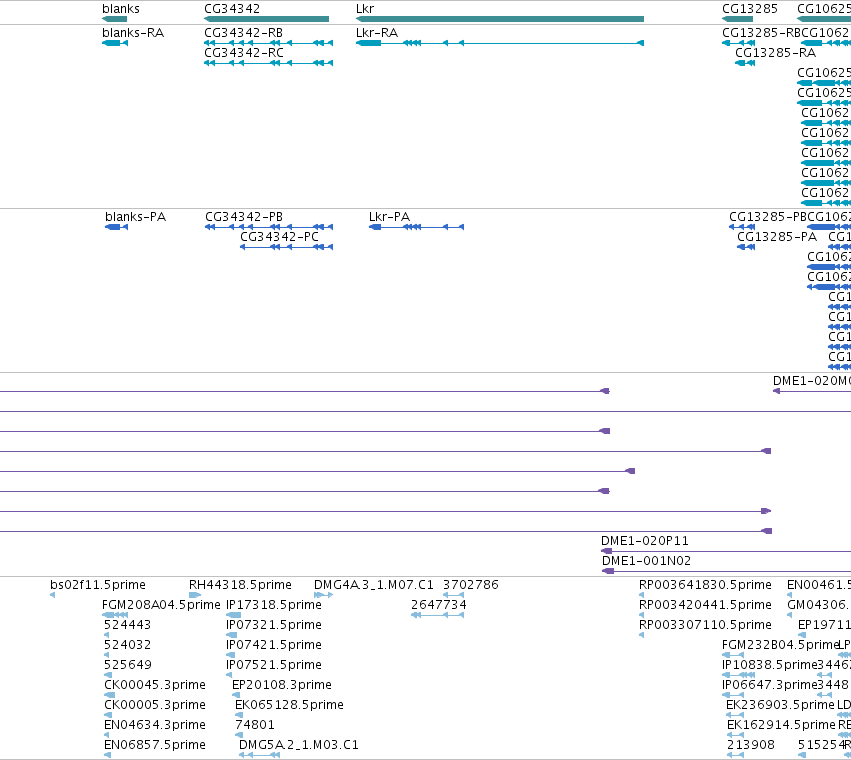Select EST RH44318.5prime
851x760 pixels.
(195, 595)
